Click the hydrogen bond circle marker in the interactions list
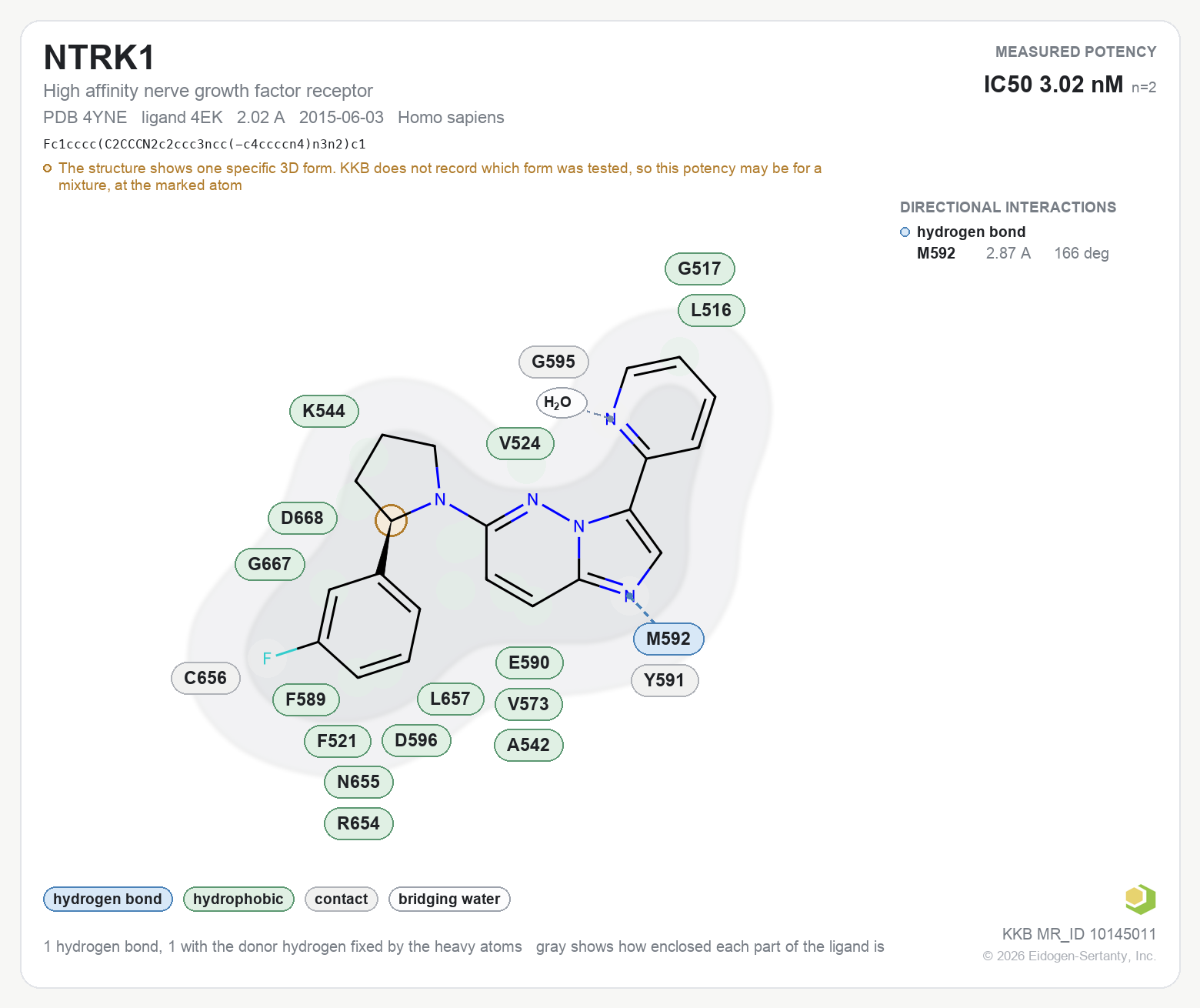This screenshot has height=1008, width=1200. click(x=905, y=232)
